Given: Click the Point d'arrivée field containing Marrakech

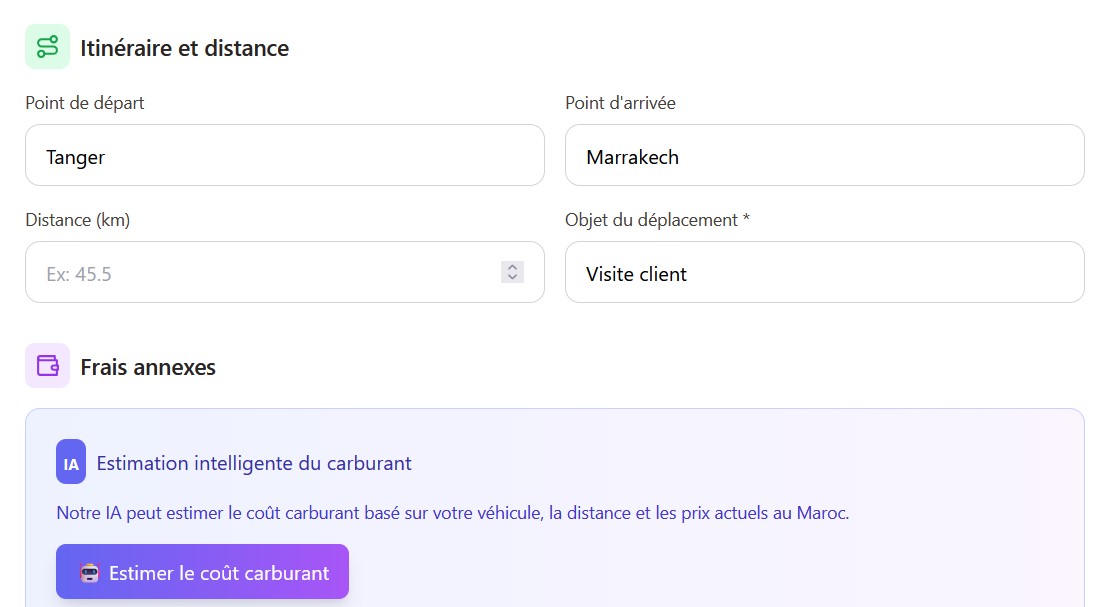Looking at the screenshot, I should [x=824, y=156].
